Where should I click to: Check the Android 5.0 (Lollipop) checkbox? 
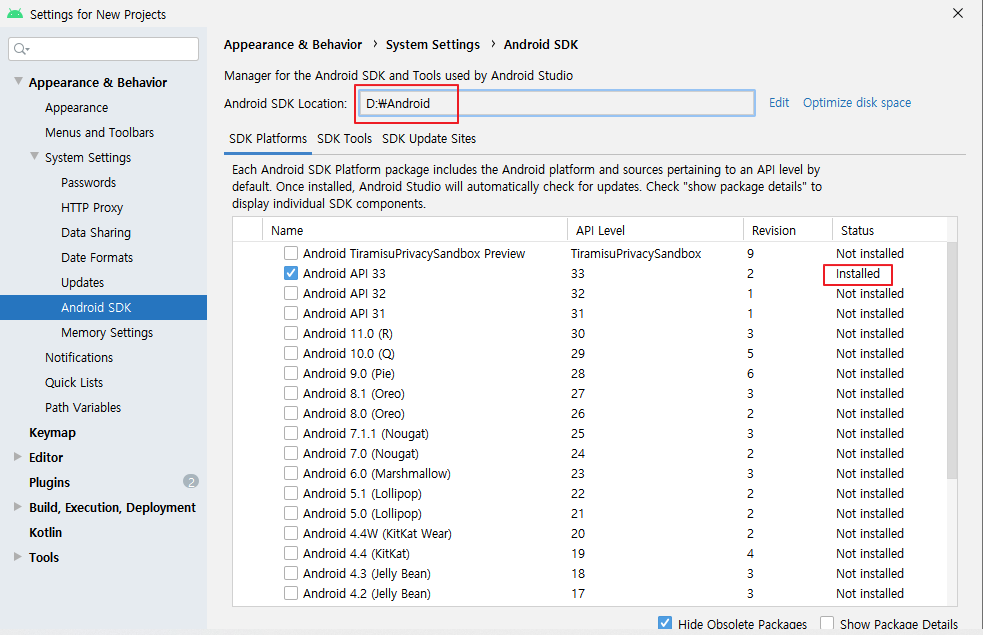(290, 513)
